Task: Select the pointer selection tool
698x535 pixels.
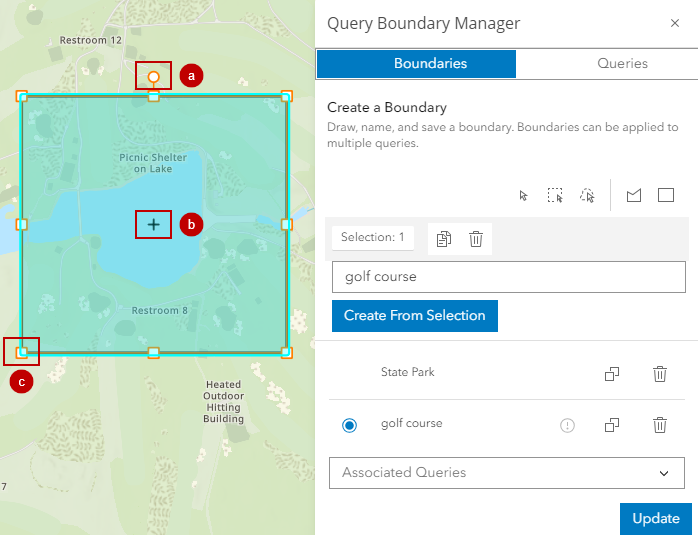Action: click(x=524, y=195)
